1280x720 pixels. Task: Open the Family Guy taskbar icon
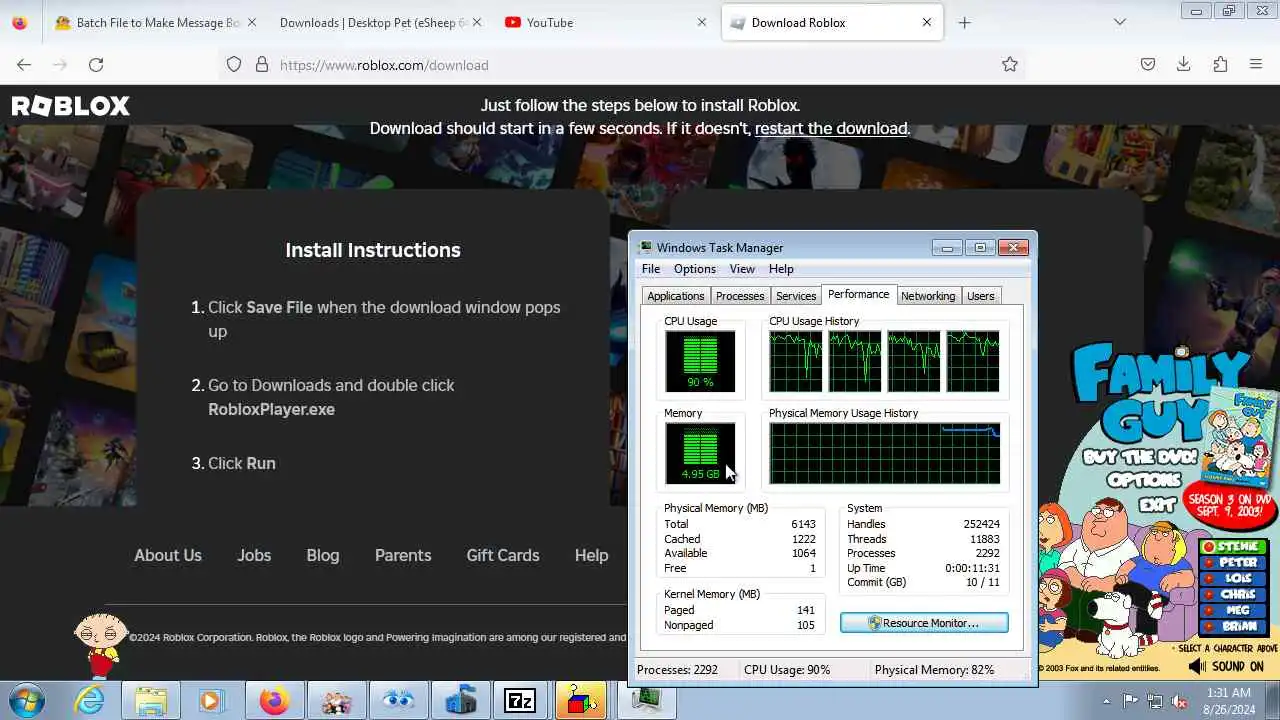[x=335, y=701]
